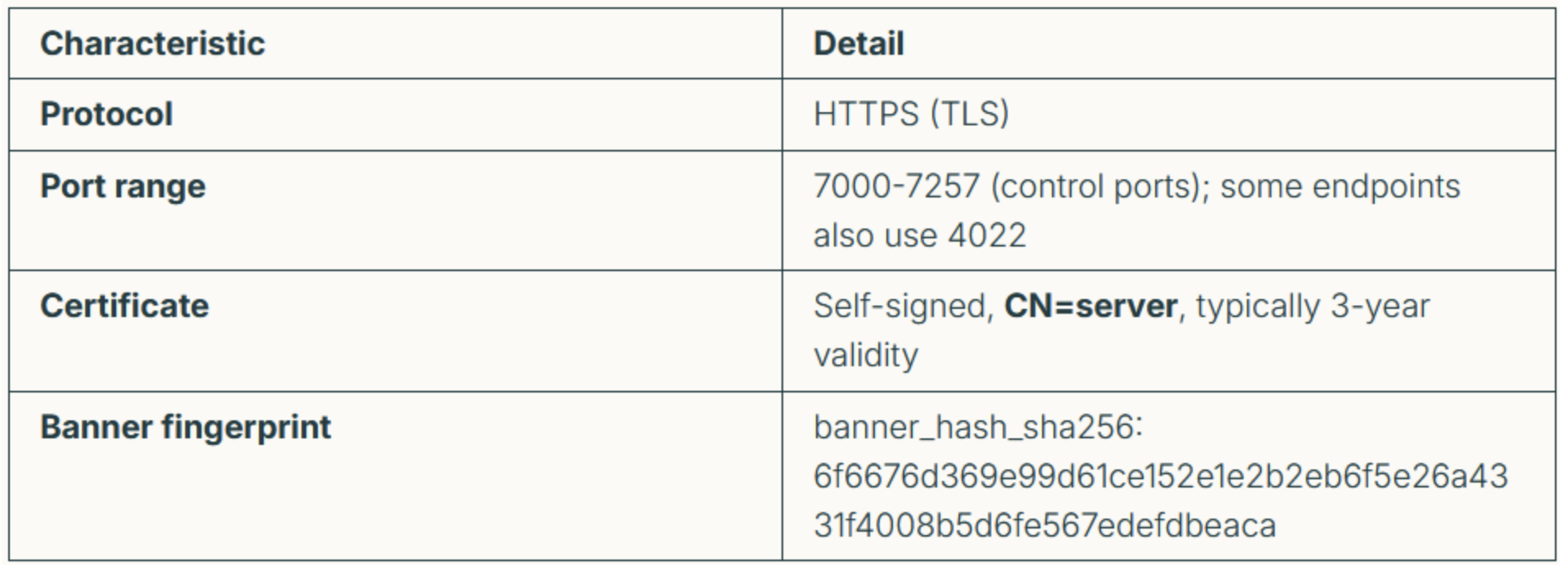Click '(TLS)' in the Protocol detail

tap(970, 114)
